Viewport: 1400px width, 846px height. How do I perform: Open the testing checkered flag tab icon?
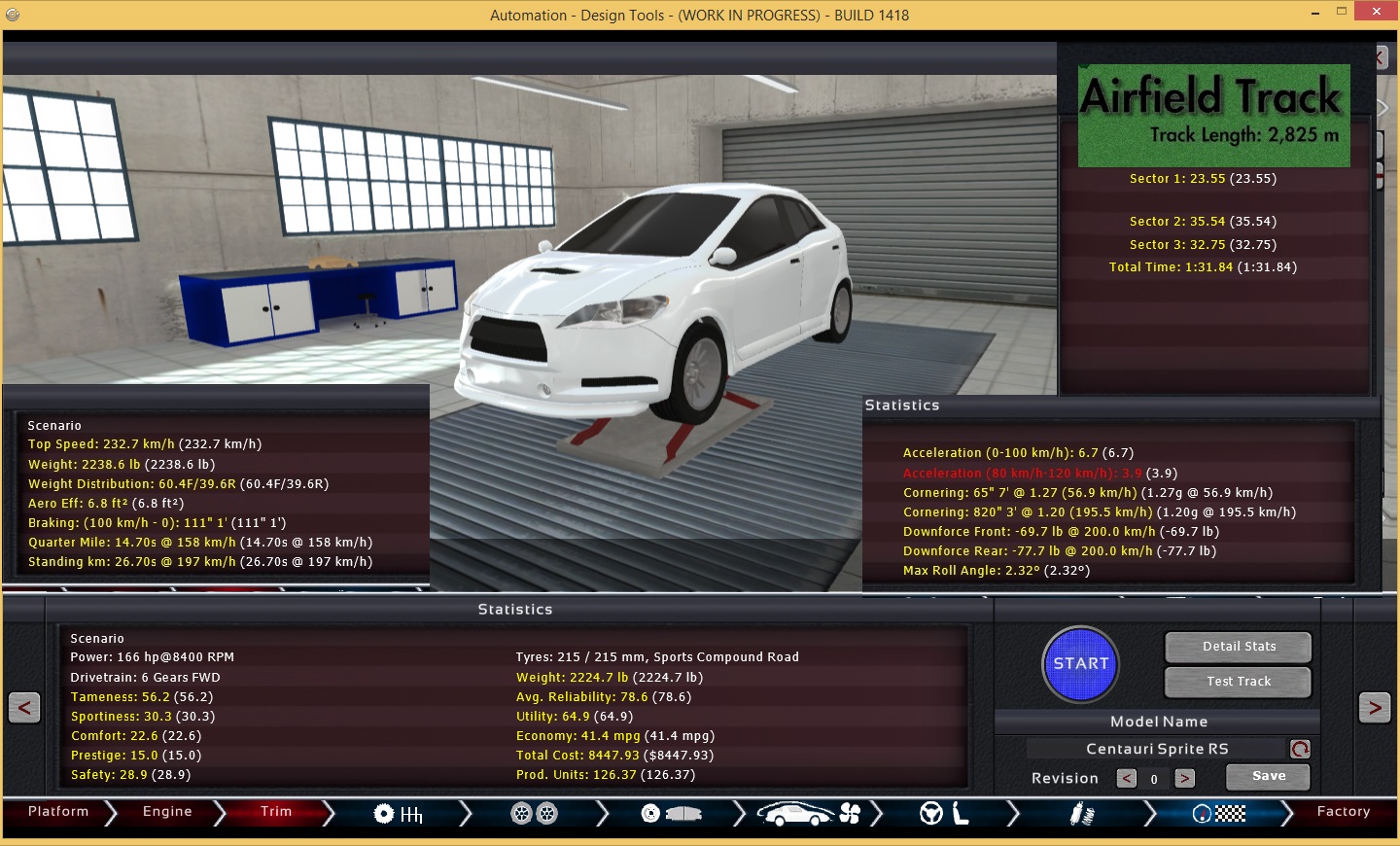[1219, 814]
